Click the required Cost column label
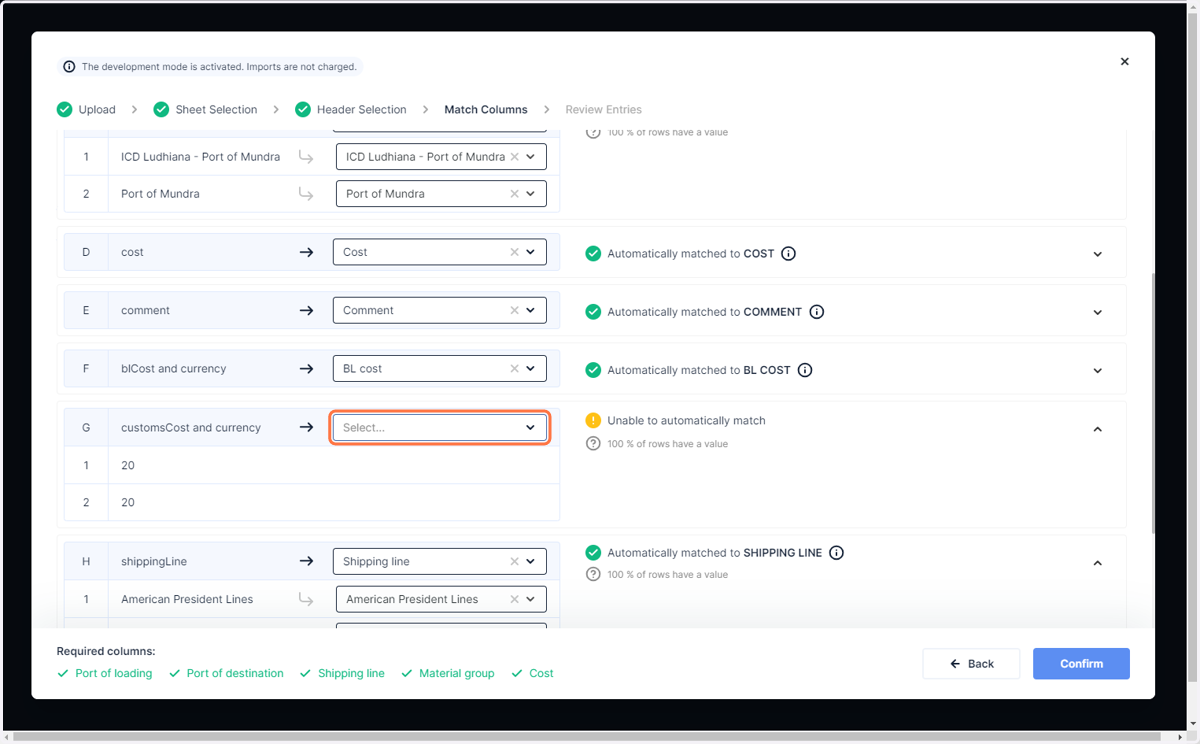 click(541, 674)
